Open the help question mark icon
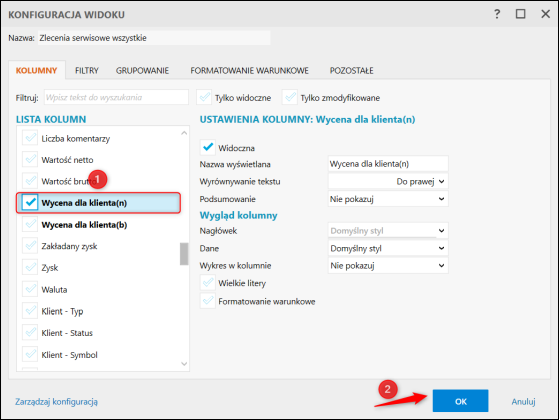 click(497, 14)
